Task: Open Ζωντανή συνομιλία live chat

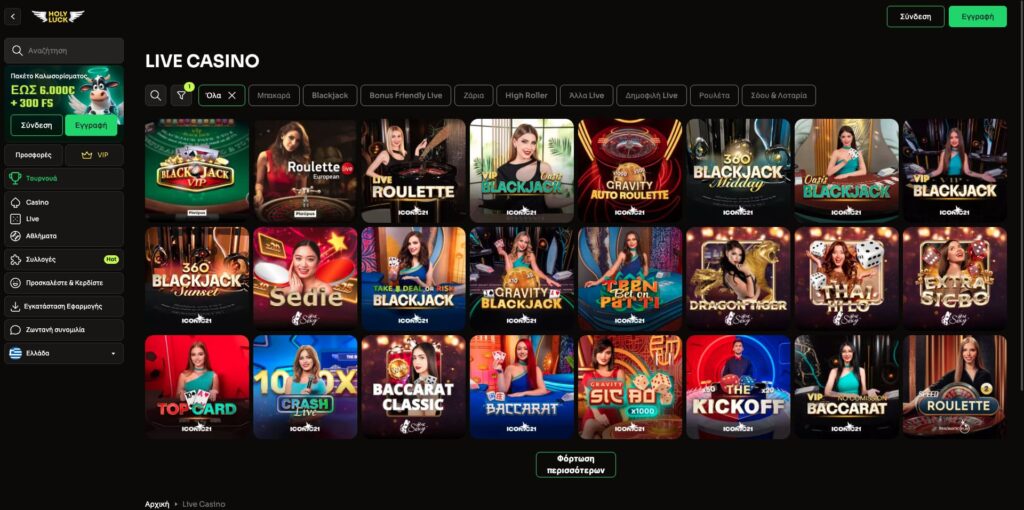Action: click(x=64, y=330)
